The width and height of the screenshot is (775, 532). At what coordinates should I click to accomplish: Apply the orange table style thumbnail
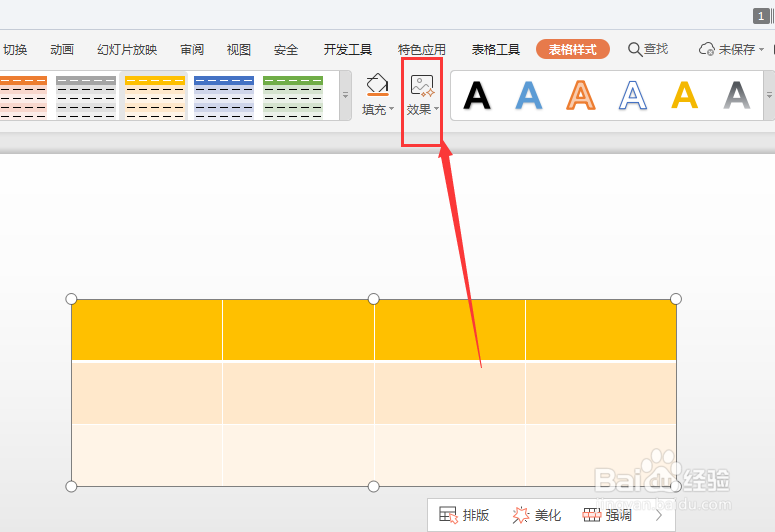(x=24, y=97)
